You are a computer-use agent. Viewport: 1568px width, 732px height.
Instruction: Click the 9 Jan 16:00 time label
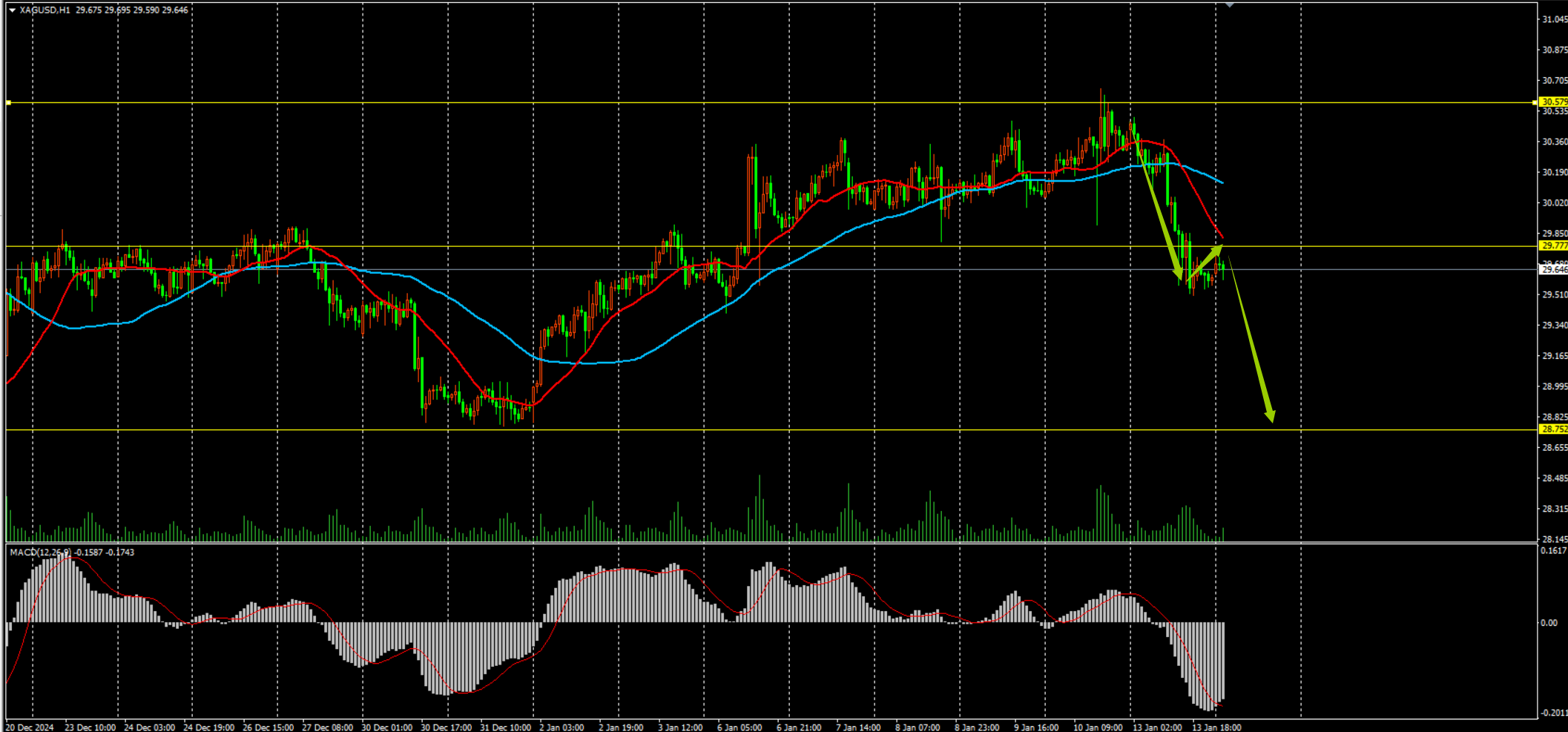pyautogui.click(x=1036, y=728)
